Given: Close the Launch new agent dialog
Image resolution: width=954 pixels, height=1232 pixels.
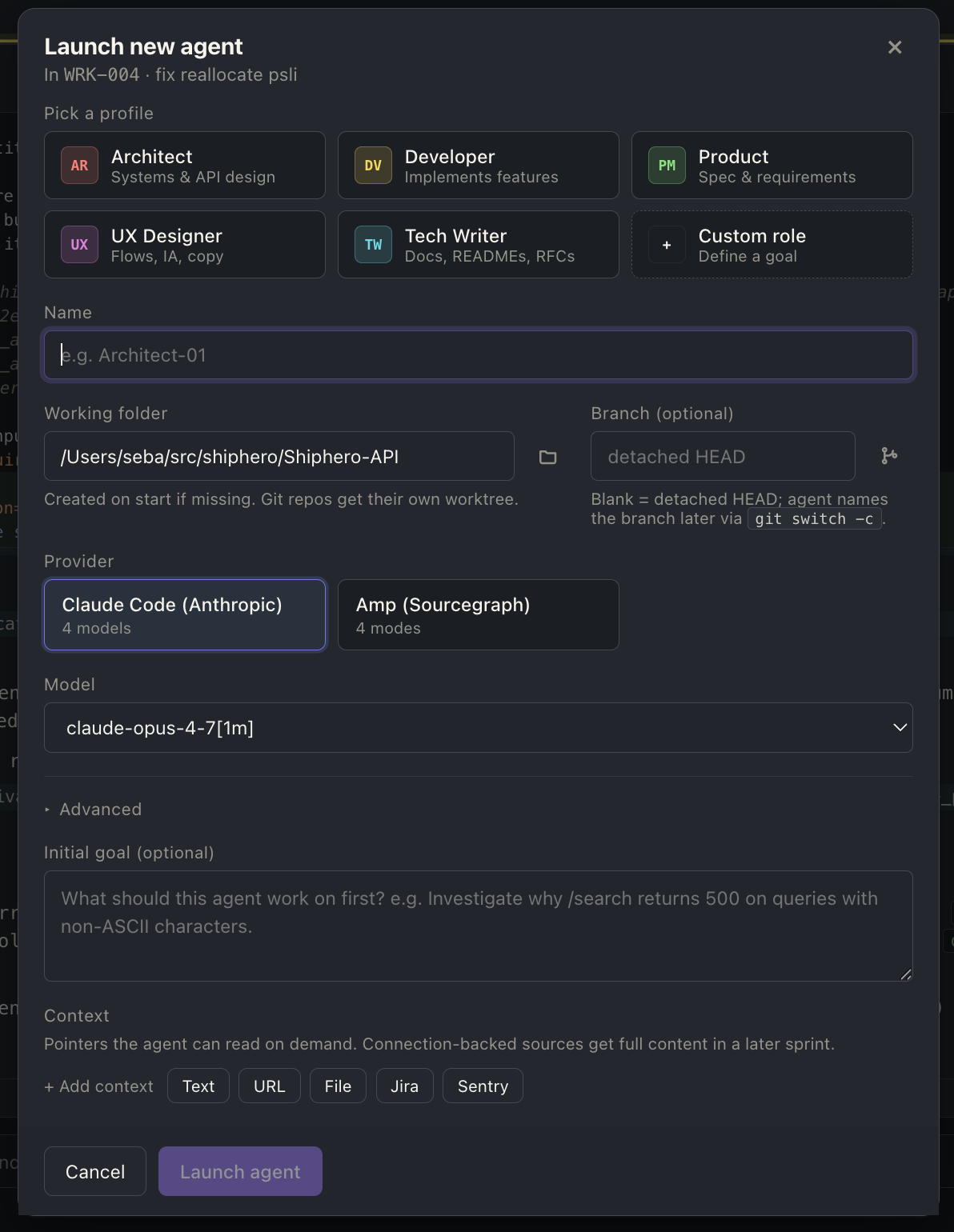Looking at the screenshot, I should pos(895,47).
